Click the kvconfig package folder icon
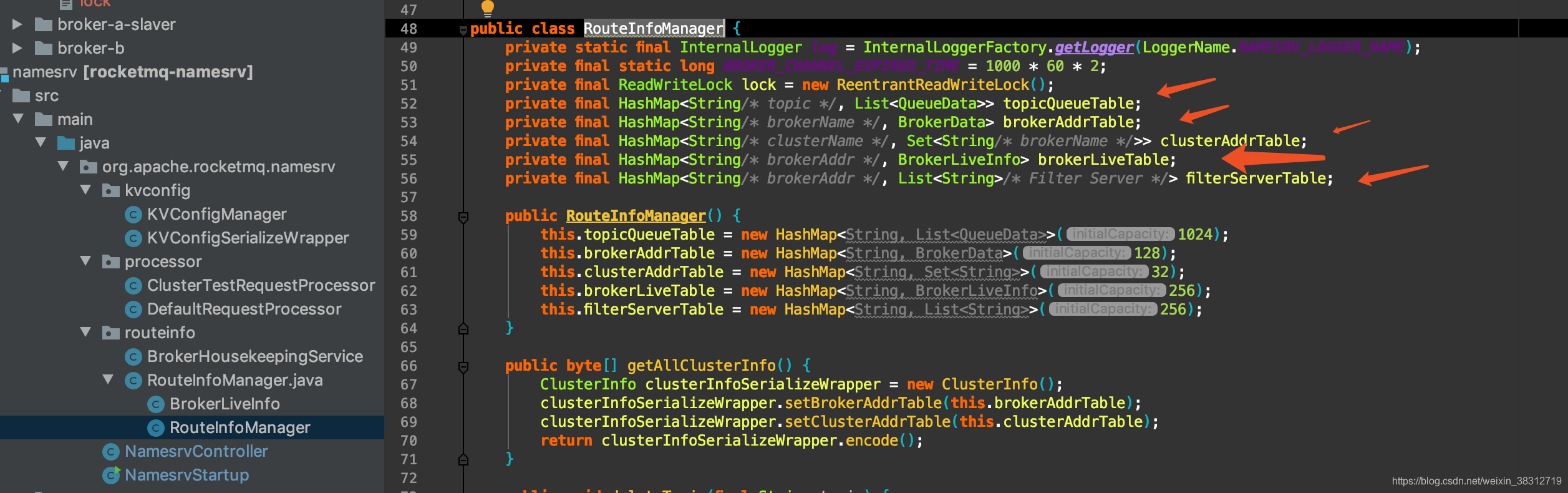1568x493 pixels. coord(110,190)
